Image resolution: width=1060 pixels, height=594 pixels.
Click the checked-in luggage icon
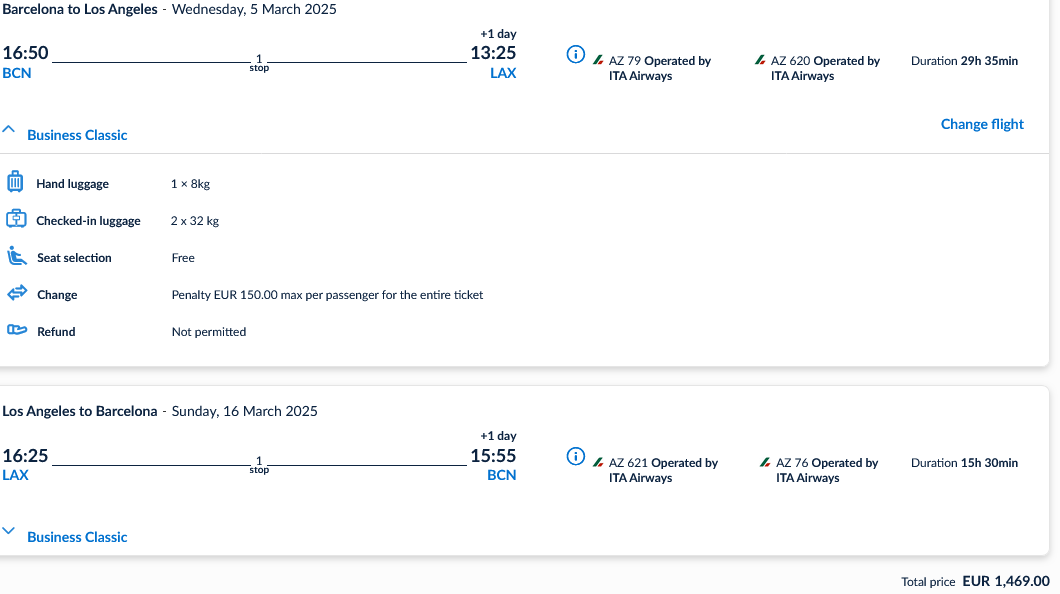coord(15,220)
